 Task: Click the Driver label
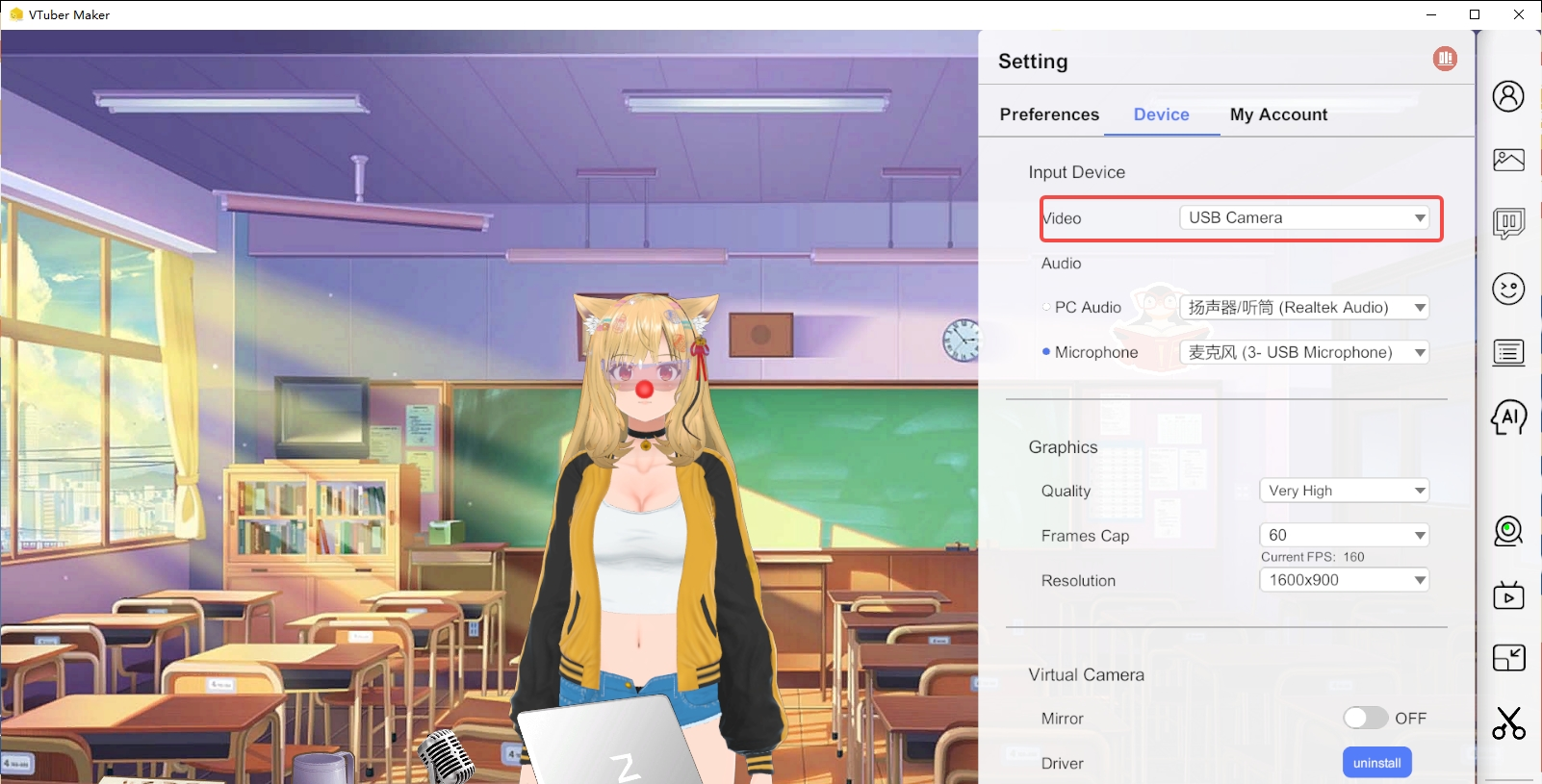(1063, 764)
